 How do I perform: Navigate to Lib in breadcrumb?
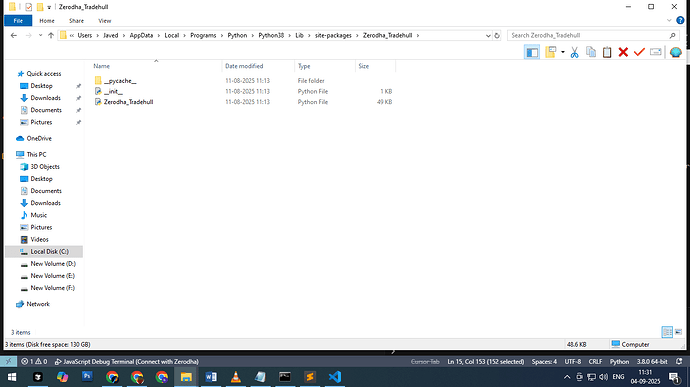299,35
